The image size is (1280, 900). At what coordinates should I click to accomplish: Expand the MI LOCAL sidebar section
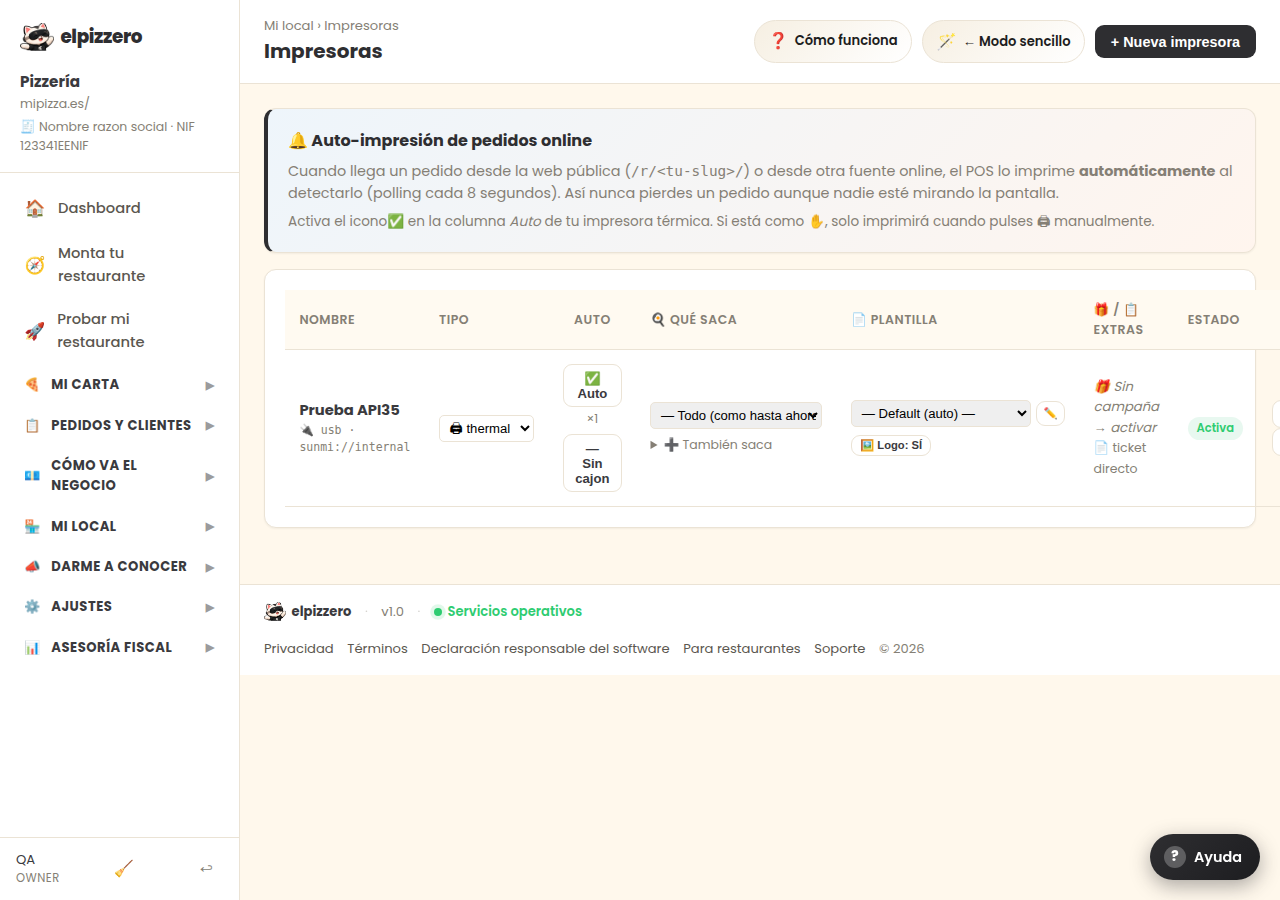[120, 526]
